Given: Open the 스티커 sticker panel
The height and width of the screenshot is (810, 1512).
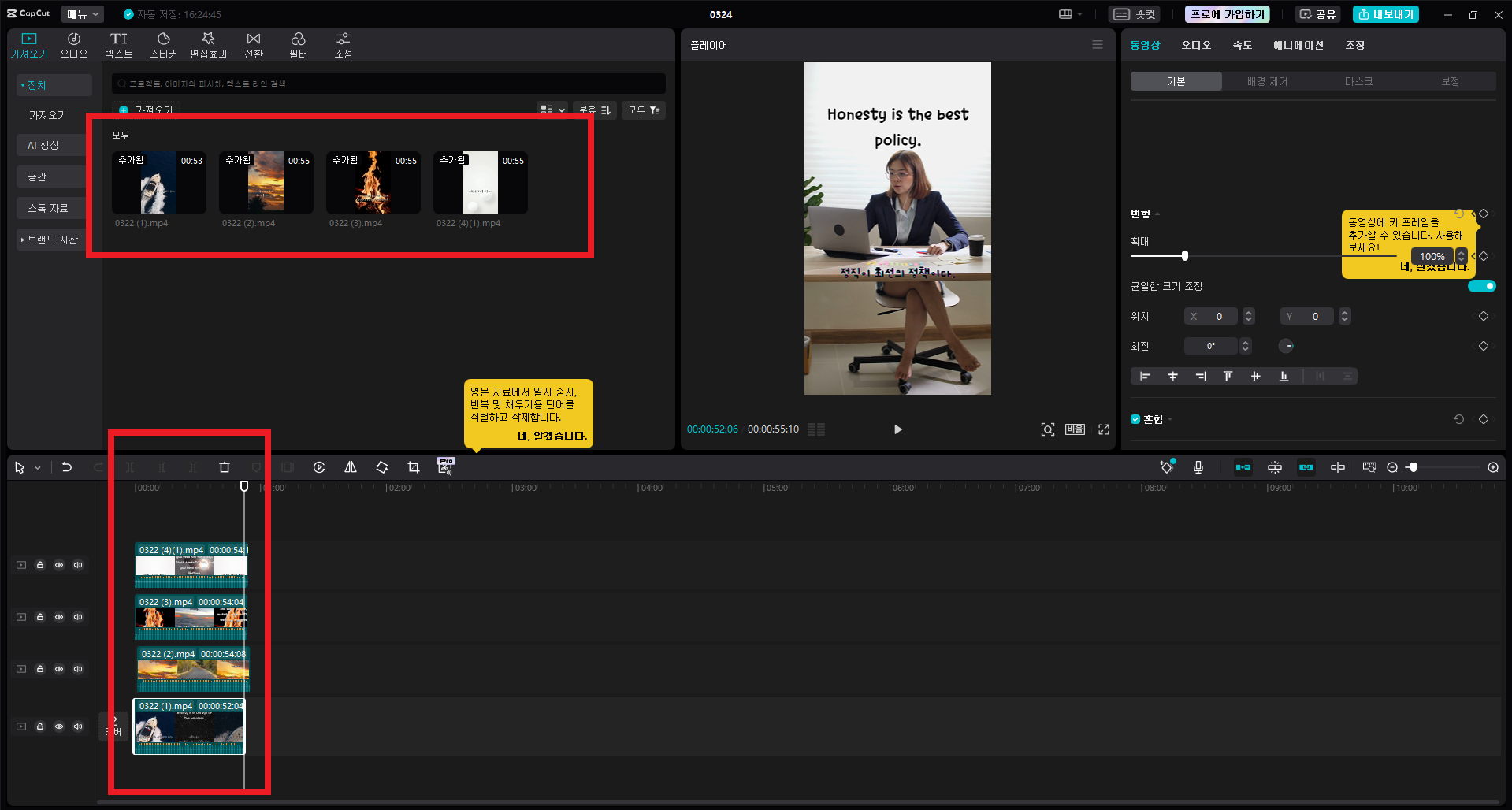Looking at the screenshot, I should (164, 45).
